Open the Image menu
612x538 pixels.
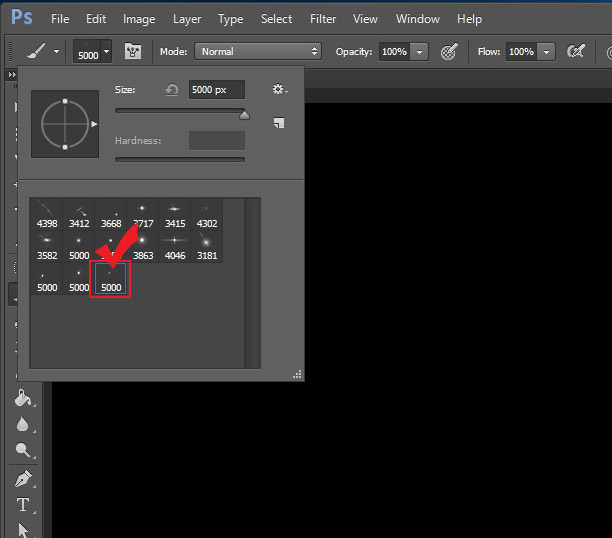coord(139,19)
